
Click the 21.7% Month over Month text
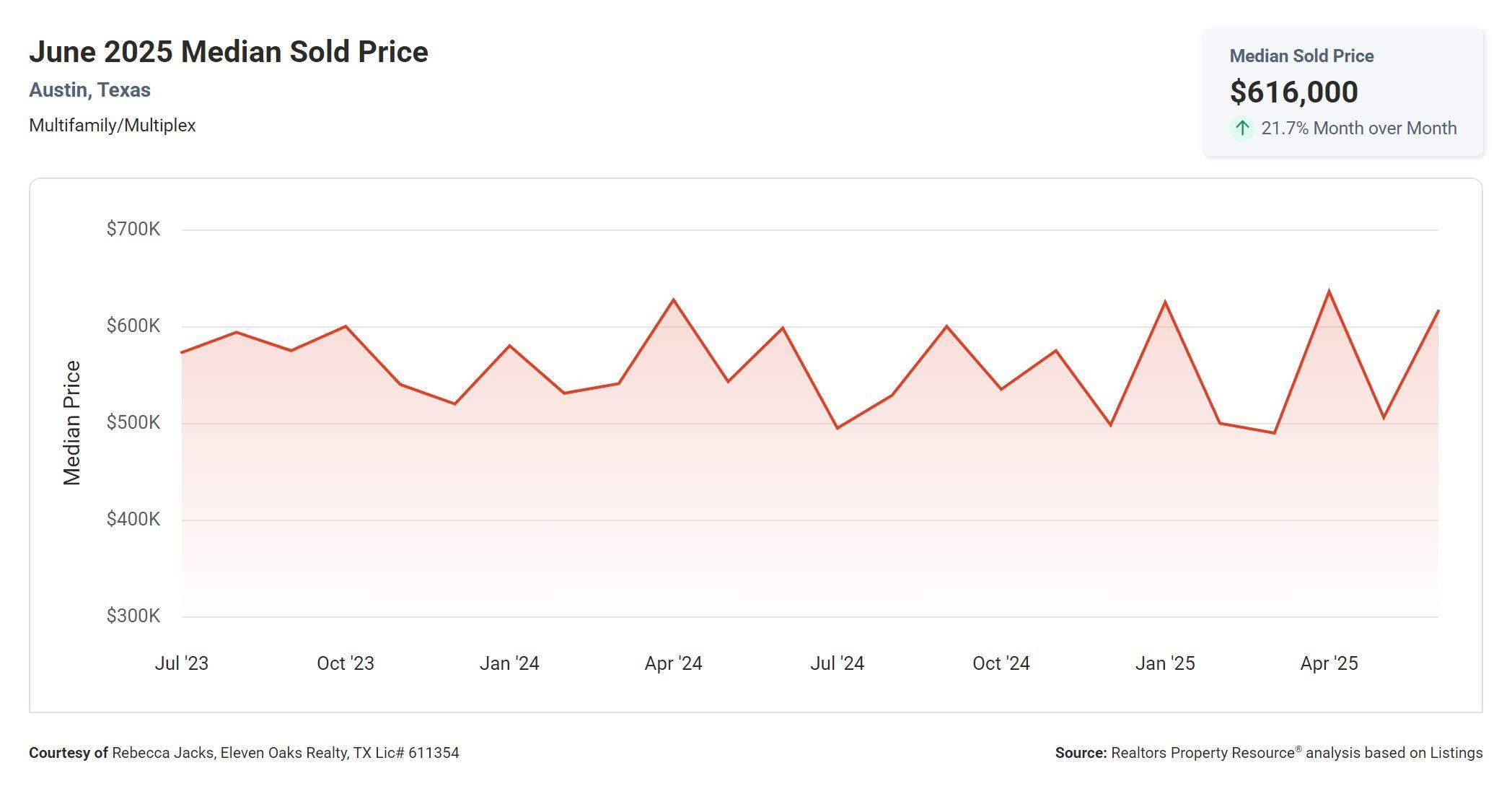1358,128
